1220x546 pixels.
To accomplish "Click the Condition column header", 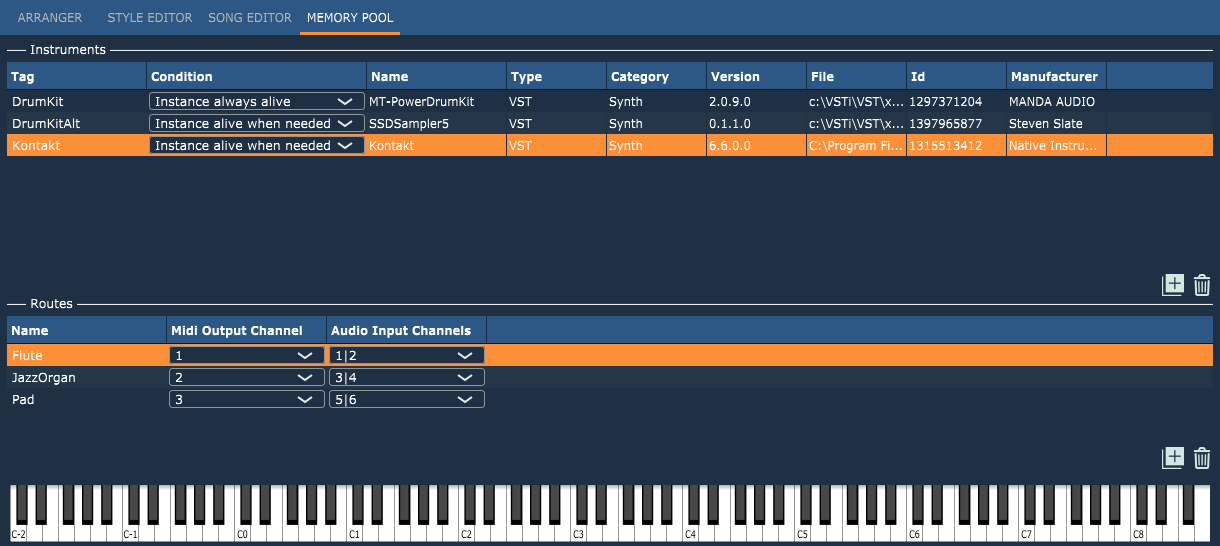I will [x=257, y=76].
